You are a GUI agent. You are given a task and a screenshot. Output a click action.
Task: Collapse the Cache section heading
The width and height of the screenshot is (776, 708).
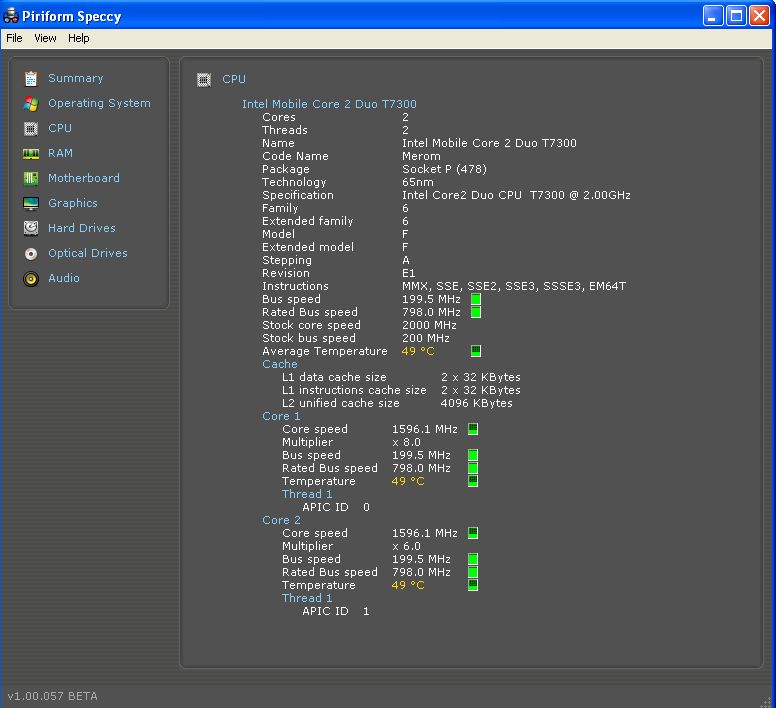coord(280,364)
